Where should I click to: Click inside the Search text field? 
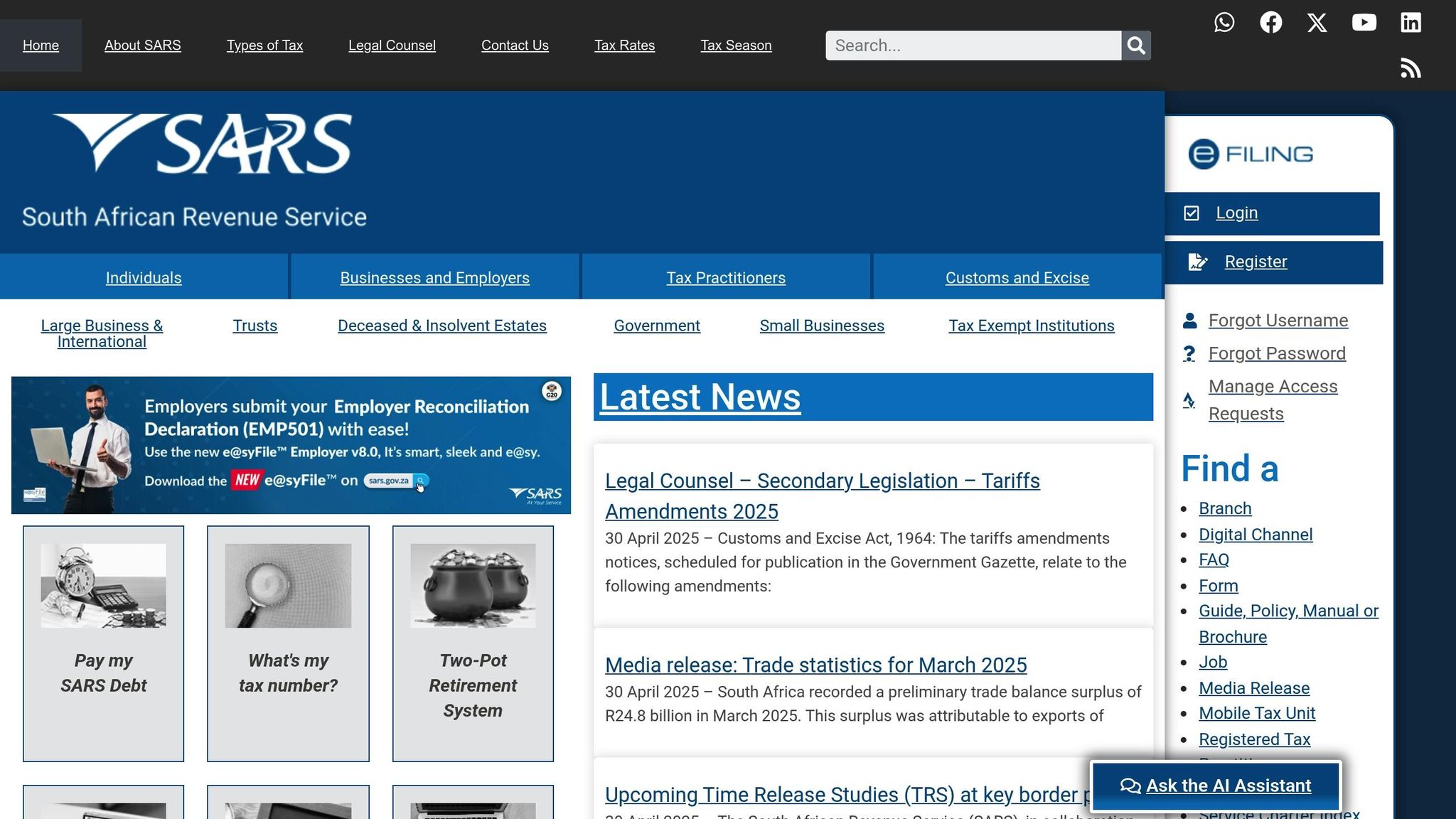[x=973, y=45]
